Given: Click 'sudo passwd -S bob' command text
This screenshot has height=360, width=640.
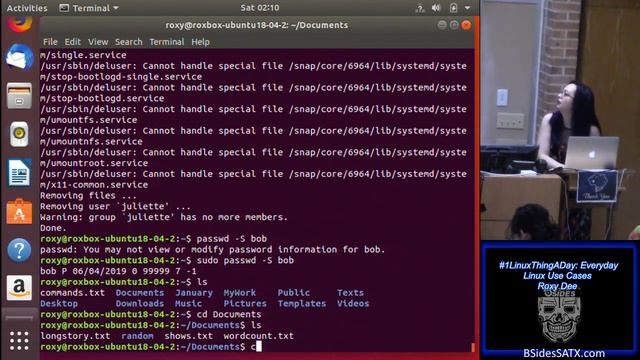Looking at the screenshot, I should pyautogui.click(x=245, y=260).
